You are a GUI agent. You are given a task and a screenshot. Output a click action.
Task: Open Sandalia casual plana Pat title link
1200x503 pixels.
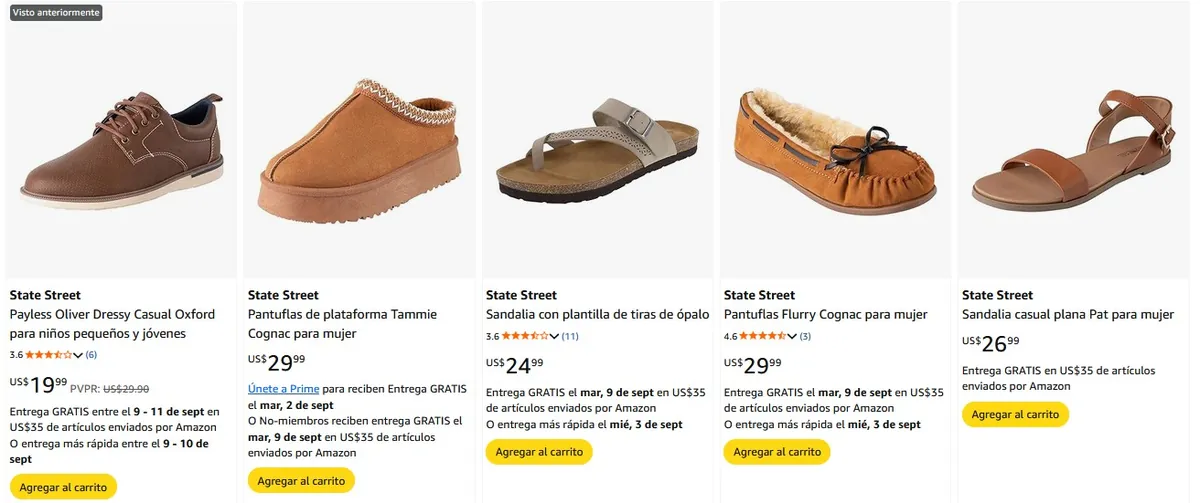(1067, 314)
